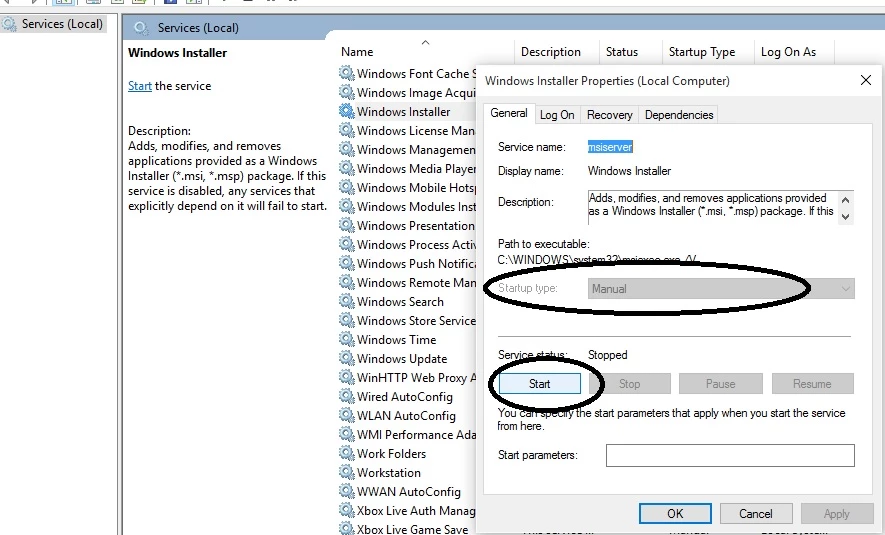
Task: Click the Wired AutoConfig gear icon
Action: (x=347, y=396)
